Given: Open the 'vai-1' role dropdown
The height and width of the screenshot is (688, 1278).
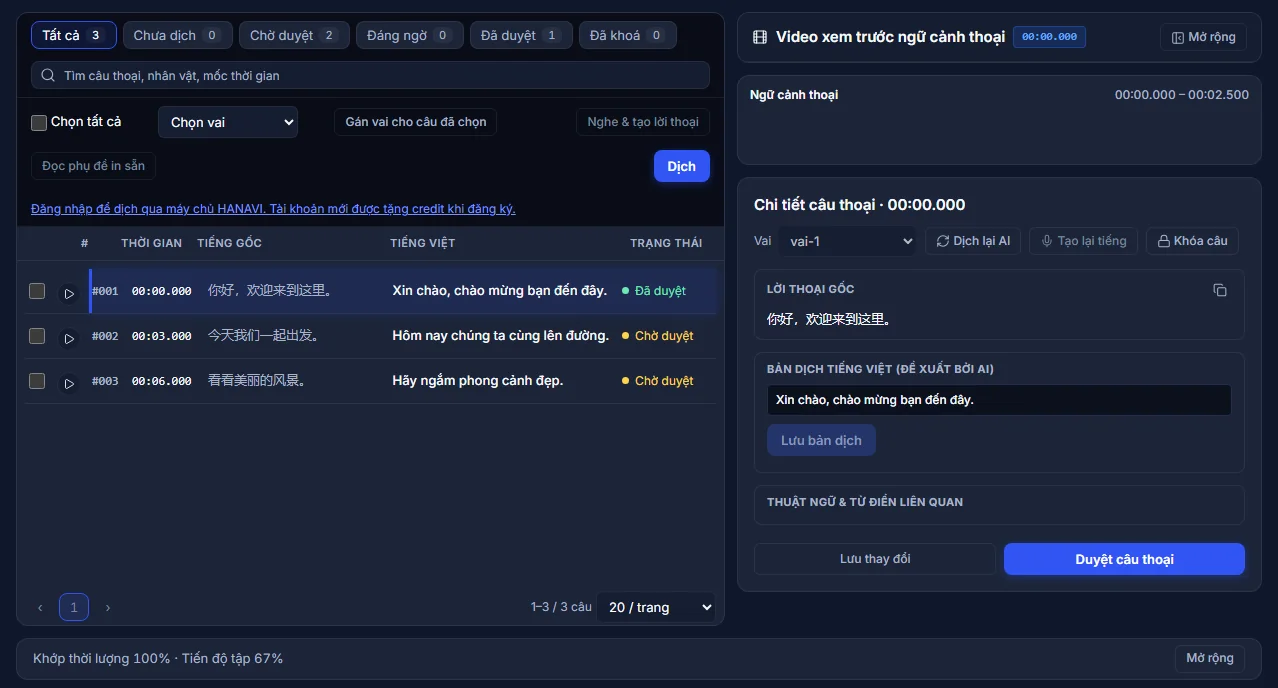Looking at the screenshot, I should 847,241.
